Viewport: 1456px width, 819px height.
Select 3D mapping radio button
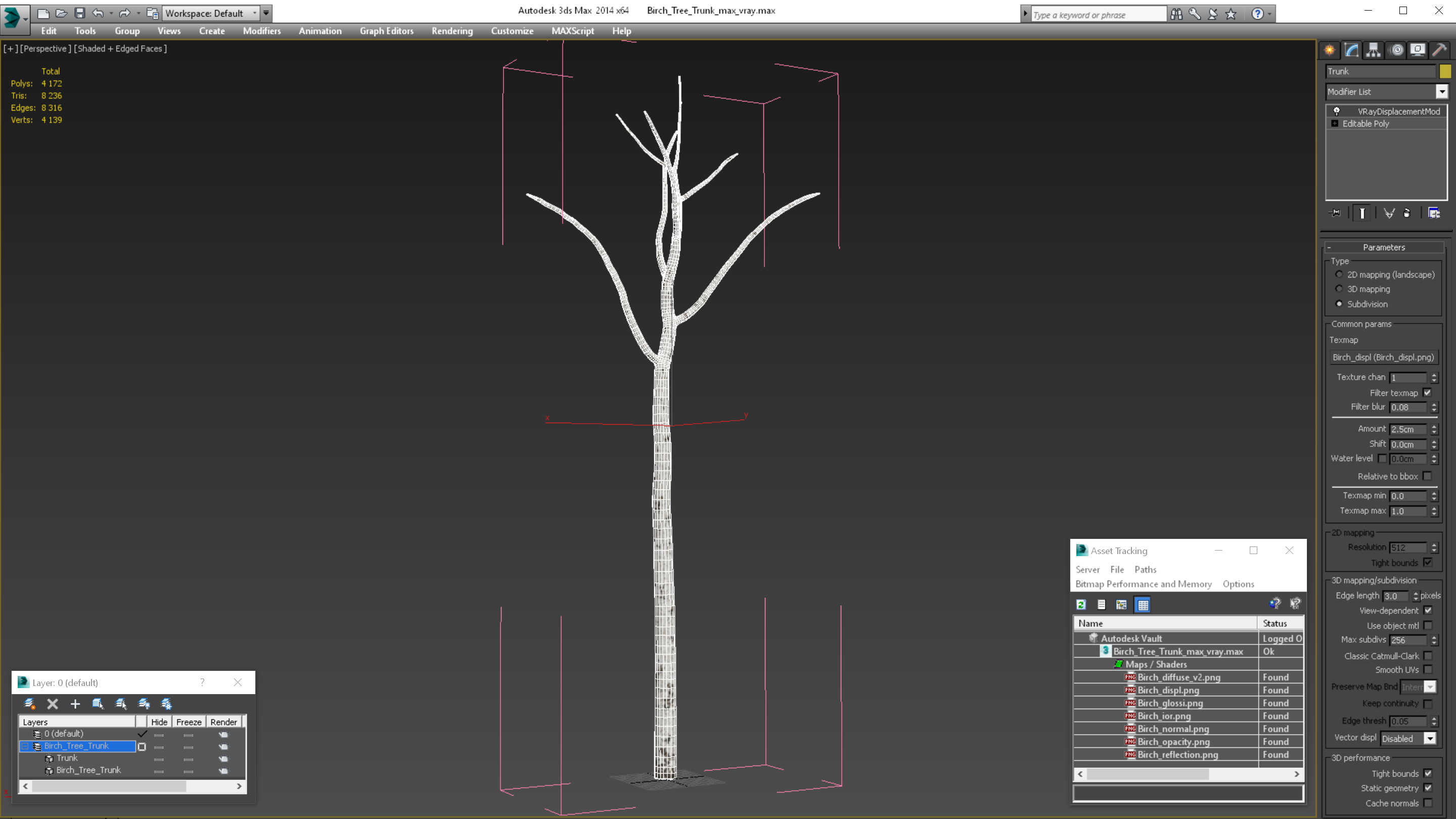[1339, 289]
